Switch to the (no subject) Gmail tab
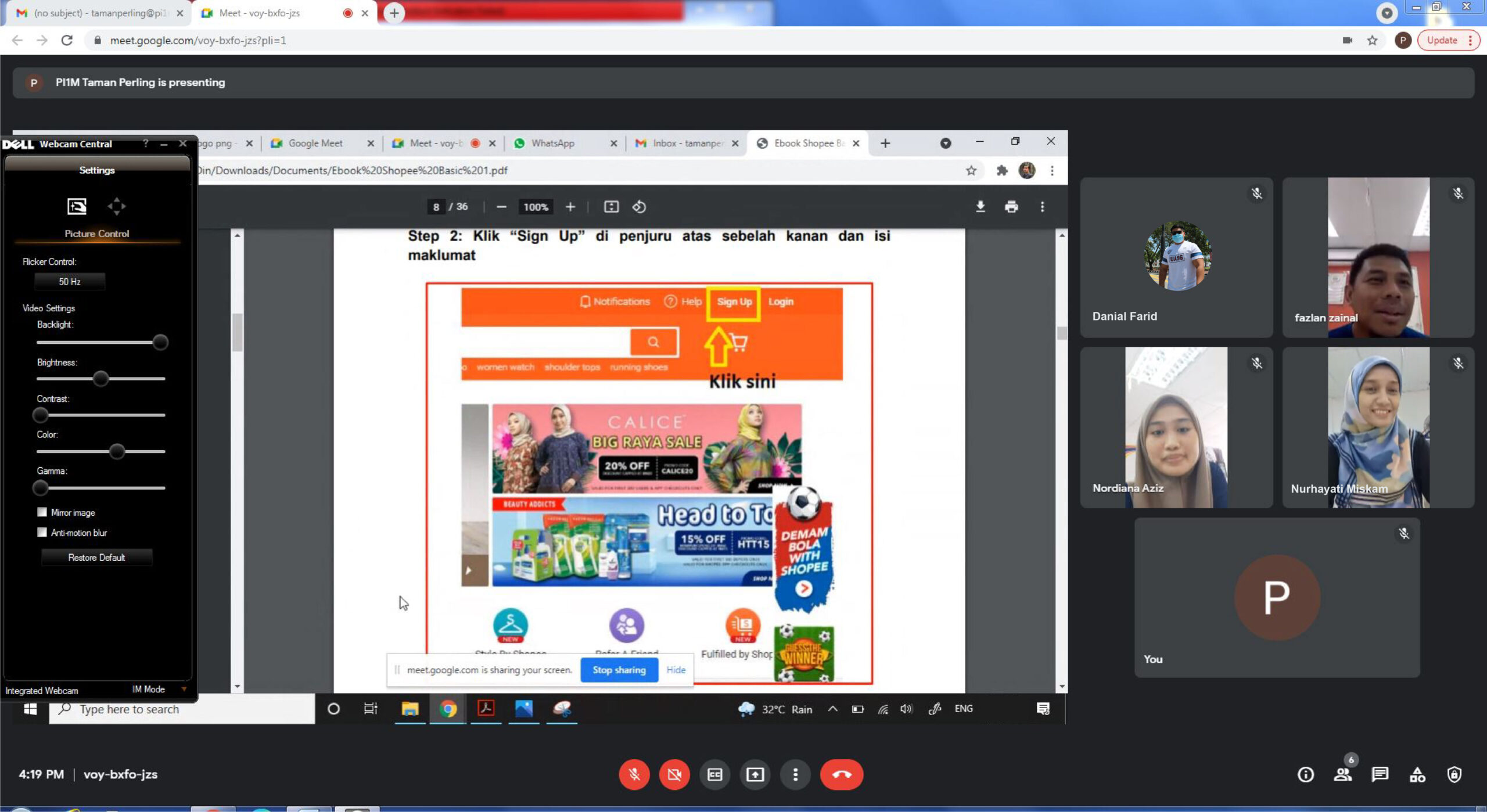The height and width of the screenshot is (812, 1487). [99, 13]
